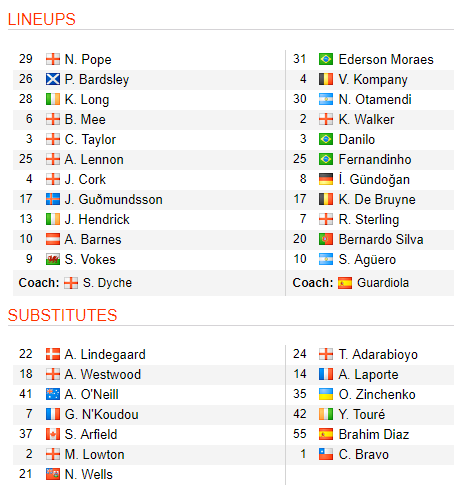Click the Scotland flag beside P. Bardsley
This screenshot has height=489, width=454.
pos(53,79)
